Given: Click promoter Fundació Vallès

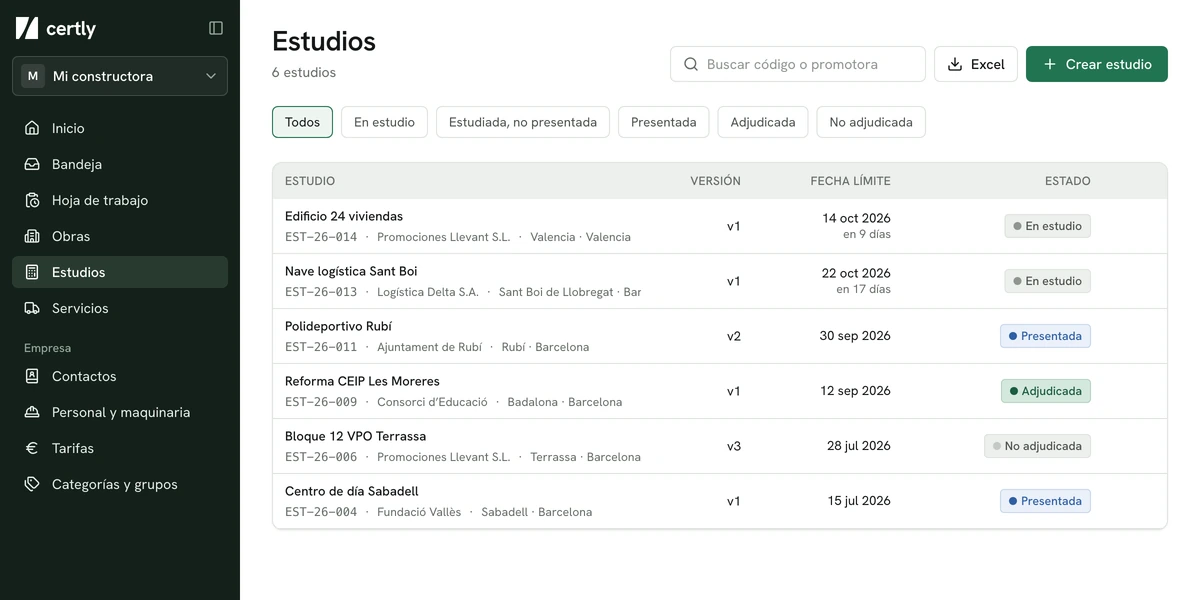Looking at the screenshot, I should click(x=419, y=512).
